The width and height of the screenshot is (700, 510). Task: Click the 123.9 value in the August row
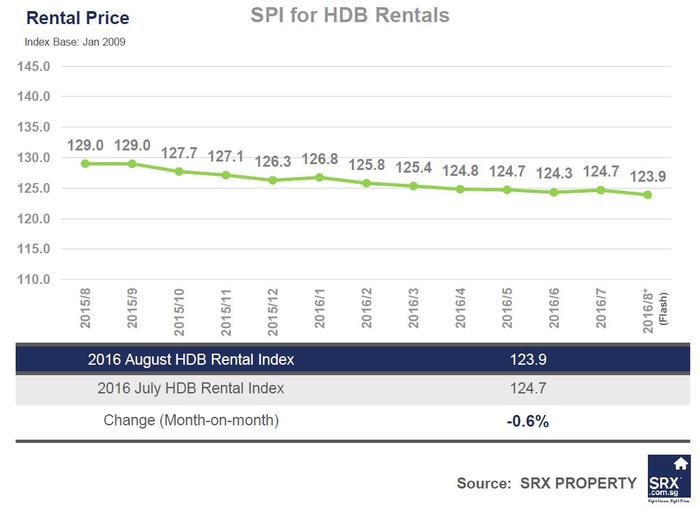[x=528, y=360]
